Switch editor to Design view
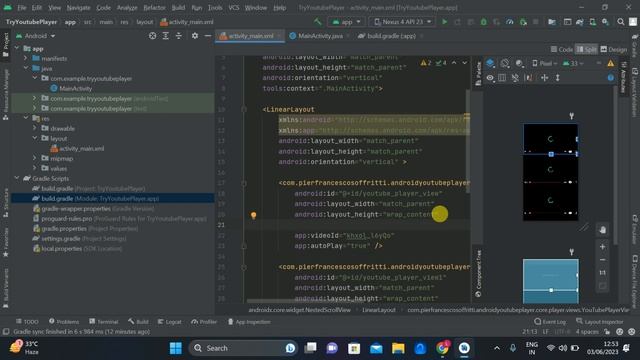This screenshot has height=360, width=640. click(614, 49)
